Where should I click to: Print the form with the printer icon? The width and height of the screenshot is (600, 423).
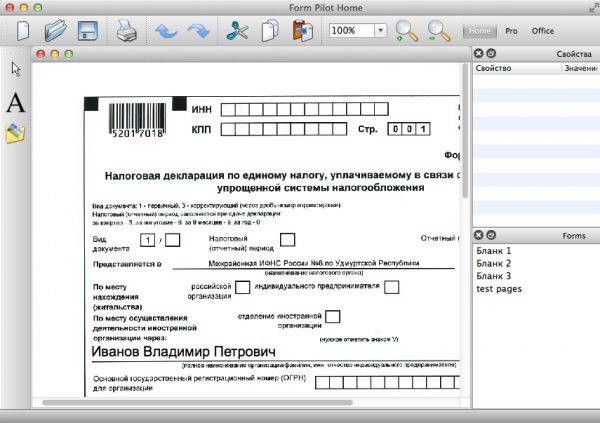point(127,31)
